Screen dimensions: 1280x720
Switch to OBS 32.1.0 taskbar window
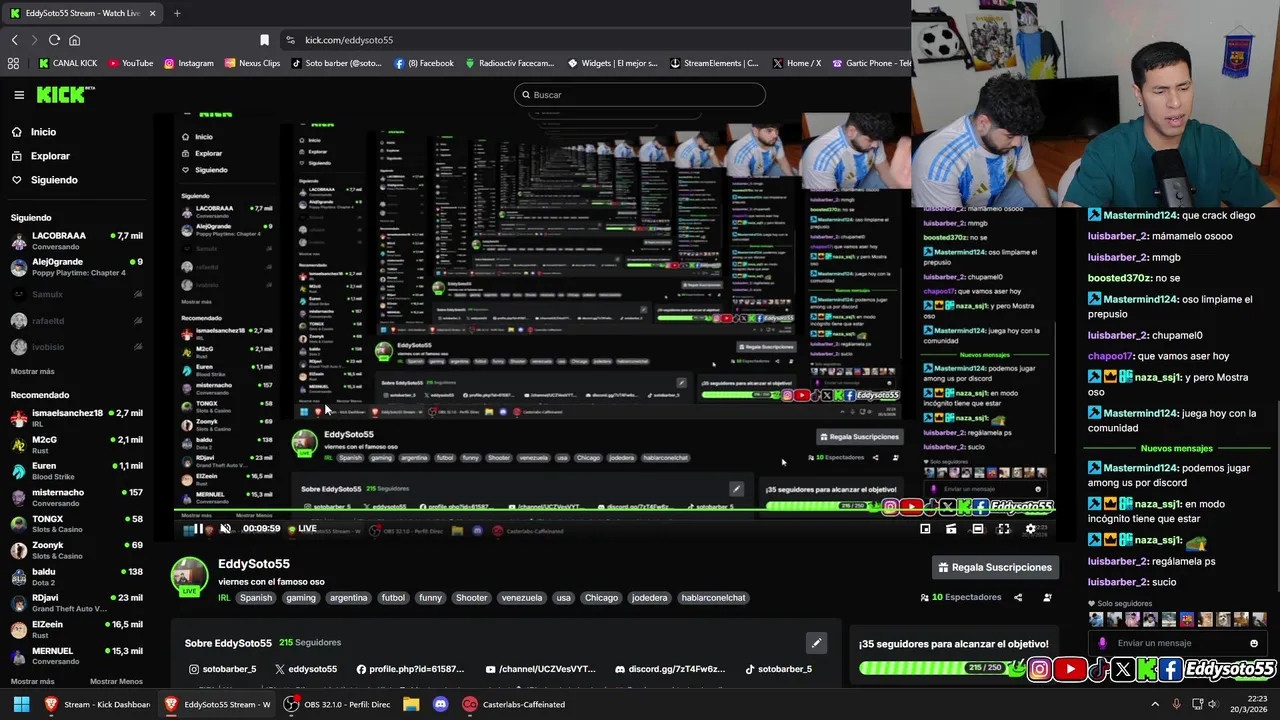click(x=336, y=704)
